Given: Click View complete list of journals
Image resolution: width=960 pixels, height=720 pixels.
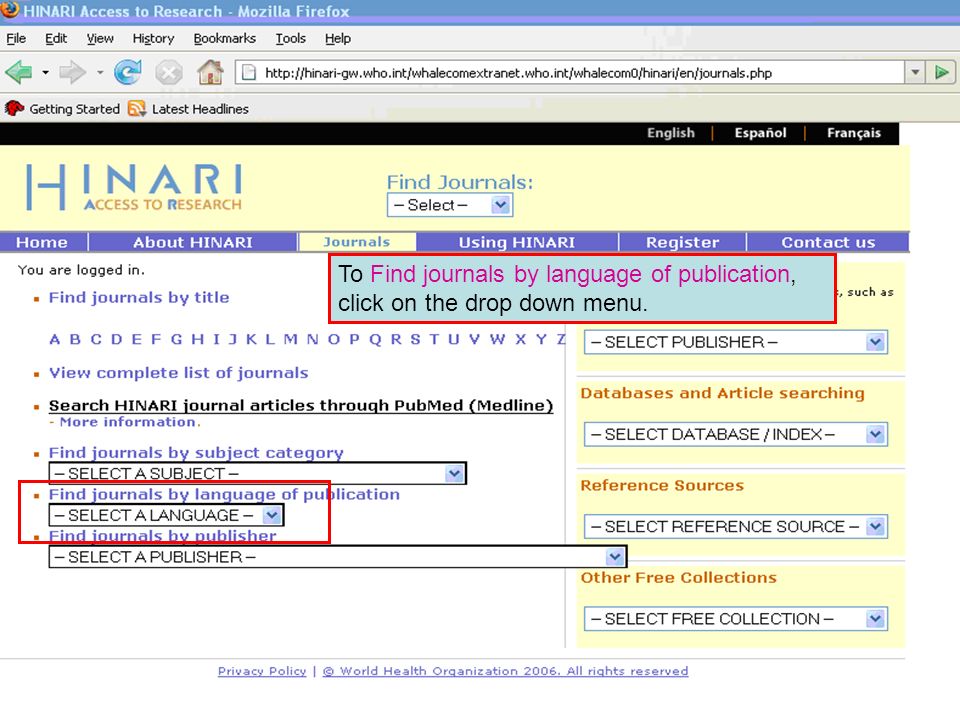Looking at the screenshot, I should (178, 373).
